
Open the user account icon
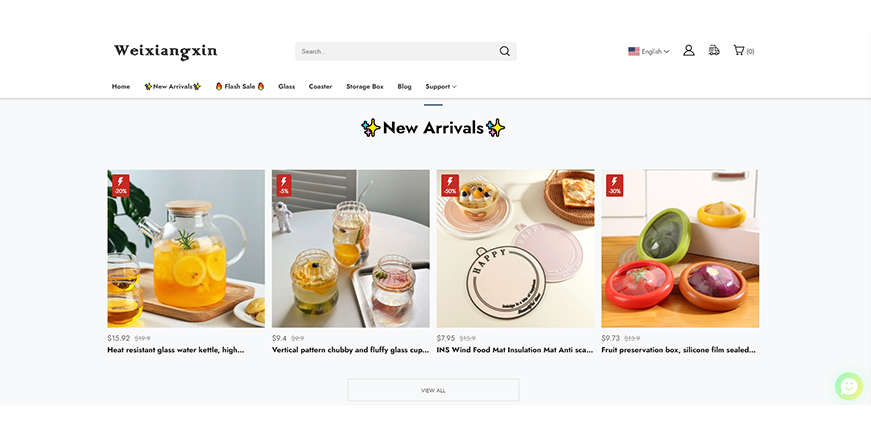(x=689, y=51)
